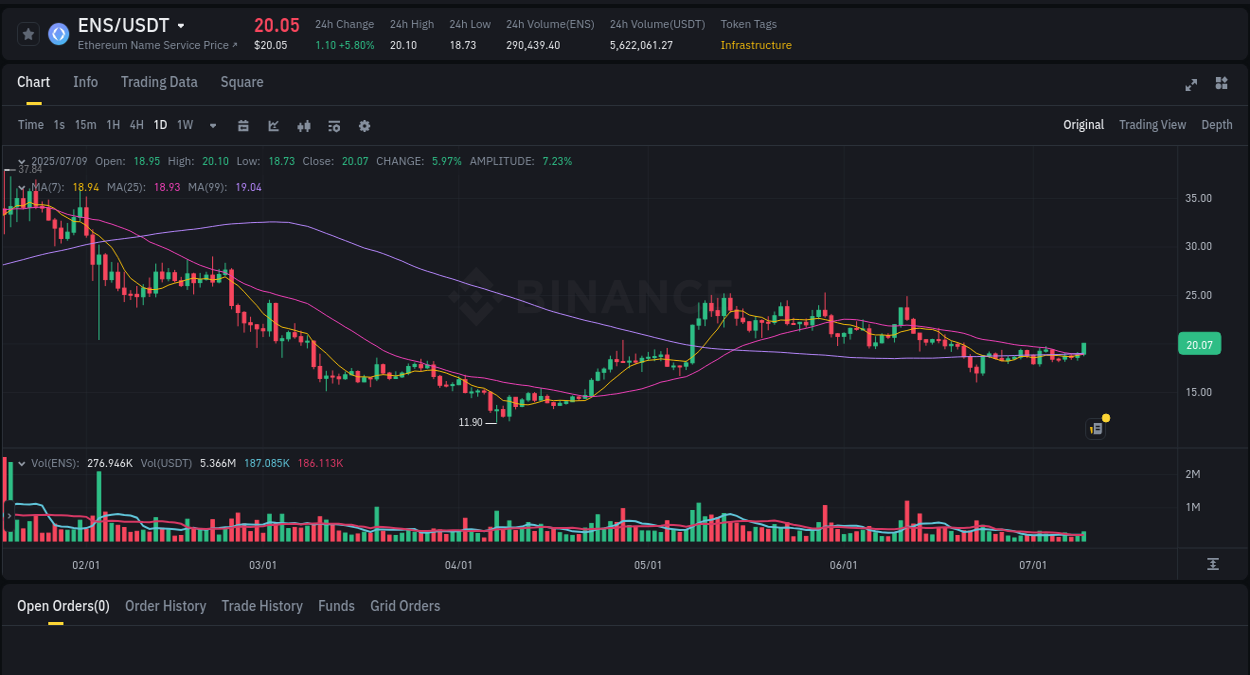Collapse the Vol(ENS) volume panel
Screen dimensions: 1250x675
pyautogui.click(x=21, y=462)
